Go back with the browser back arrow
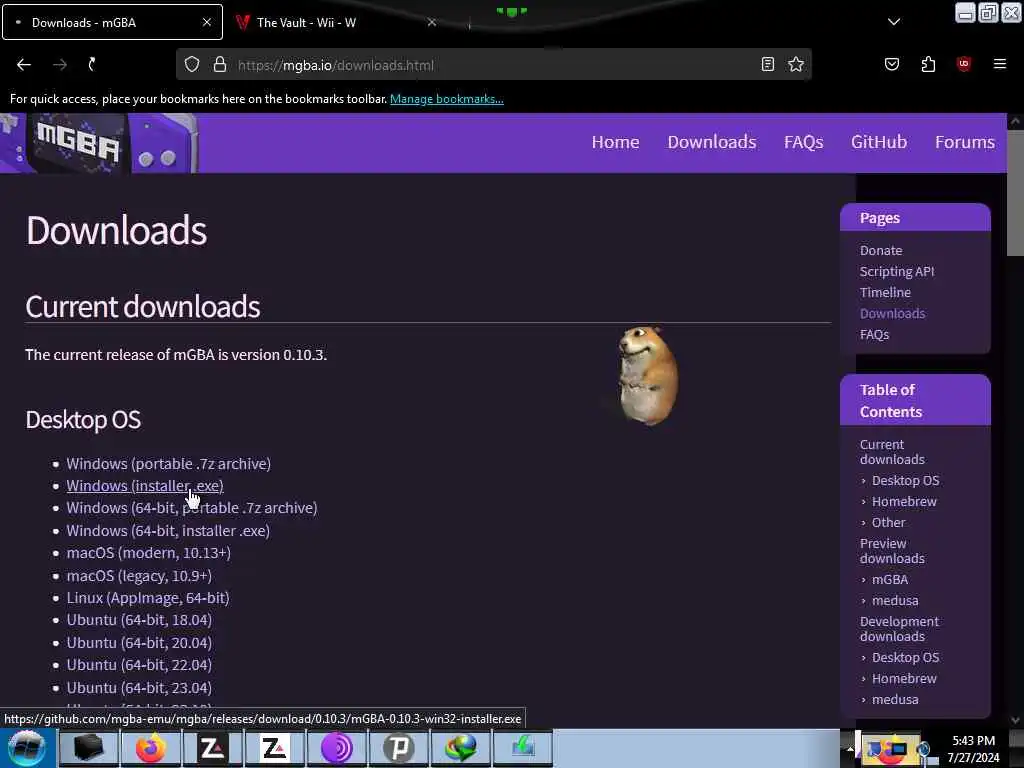The height and width of the screenshot is (768, 1024). [x=24, y=64]
